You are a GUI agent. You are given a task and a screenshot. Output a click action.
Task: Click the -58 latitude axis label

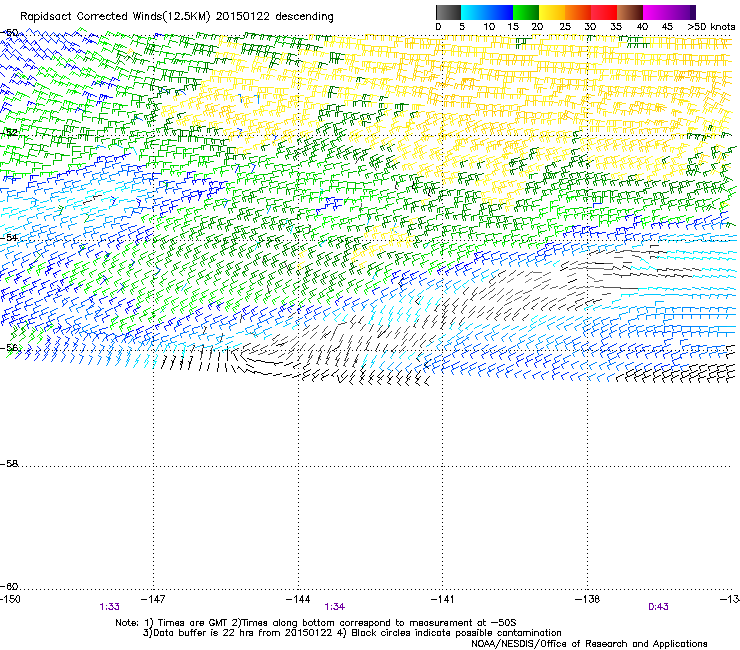coord(9,464)
